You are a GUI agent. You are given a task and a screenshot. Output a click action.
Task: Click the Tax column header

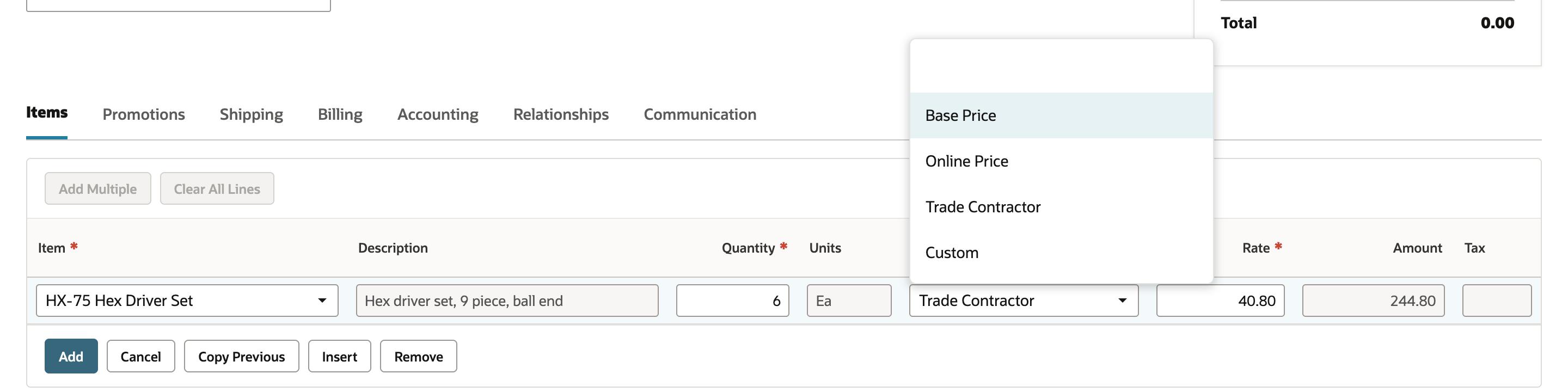click(1475, 248)
